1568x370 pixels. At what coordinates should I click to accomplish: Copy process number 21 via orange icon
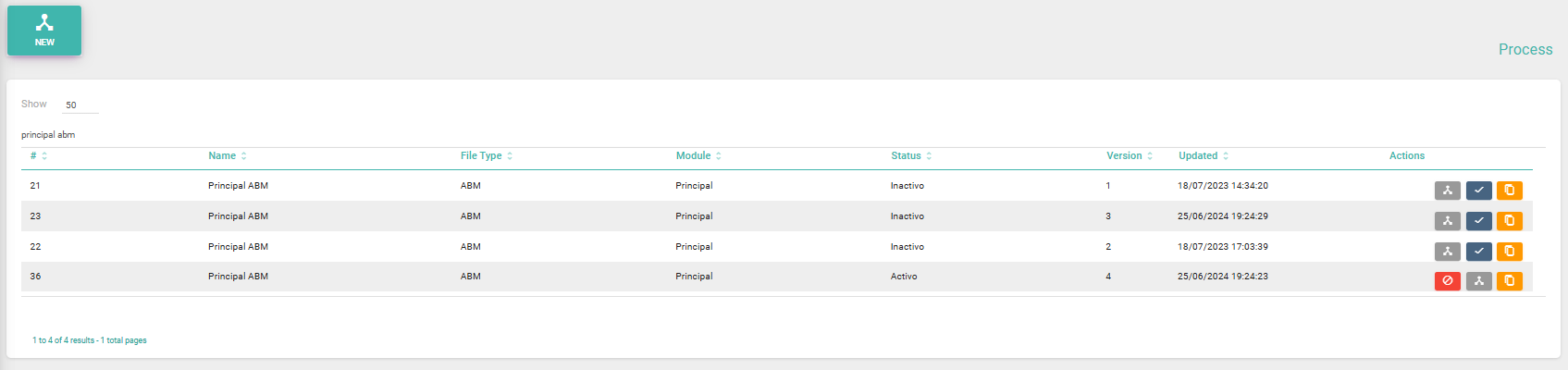click(x=1510, y=191)
